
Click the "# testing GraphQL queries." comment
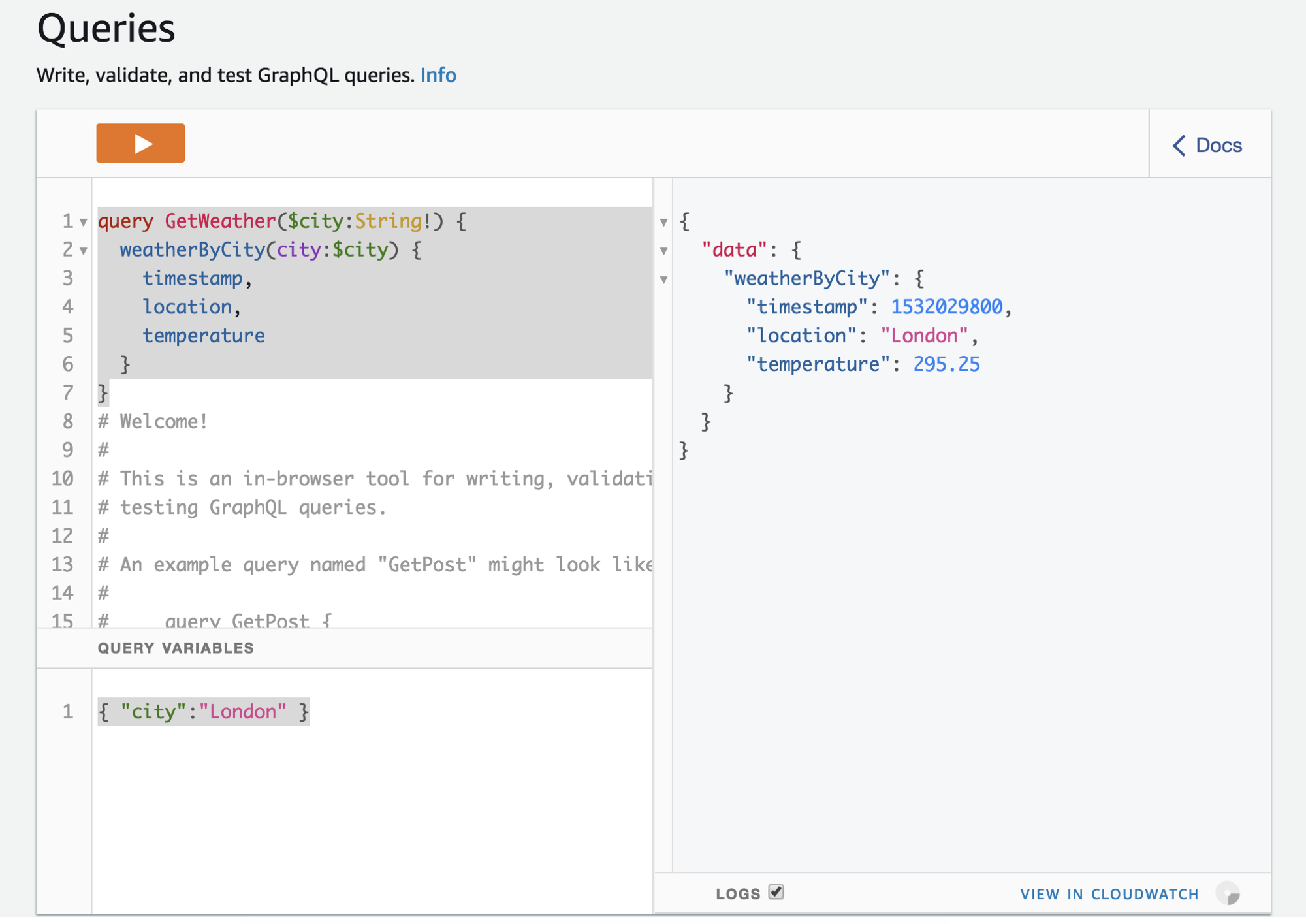coord(242,507)
